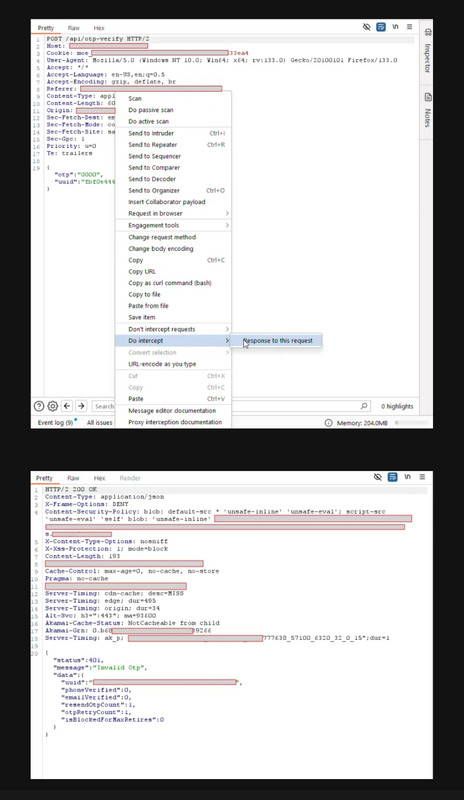This screenshot has width=464, height=800.
Task: Toggle URL-encode as you type
Action: tap(173, 364)
